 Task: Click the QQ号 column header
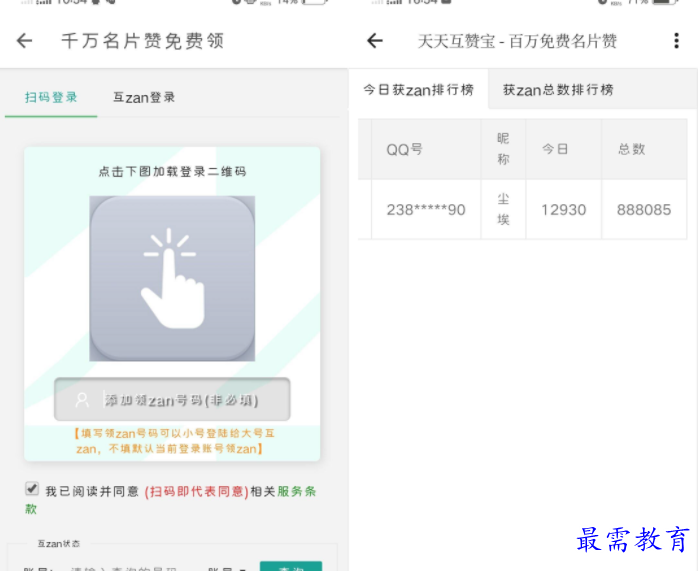click(x=426, y=149)
